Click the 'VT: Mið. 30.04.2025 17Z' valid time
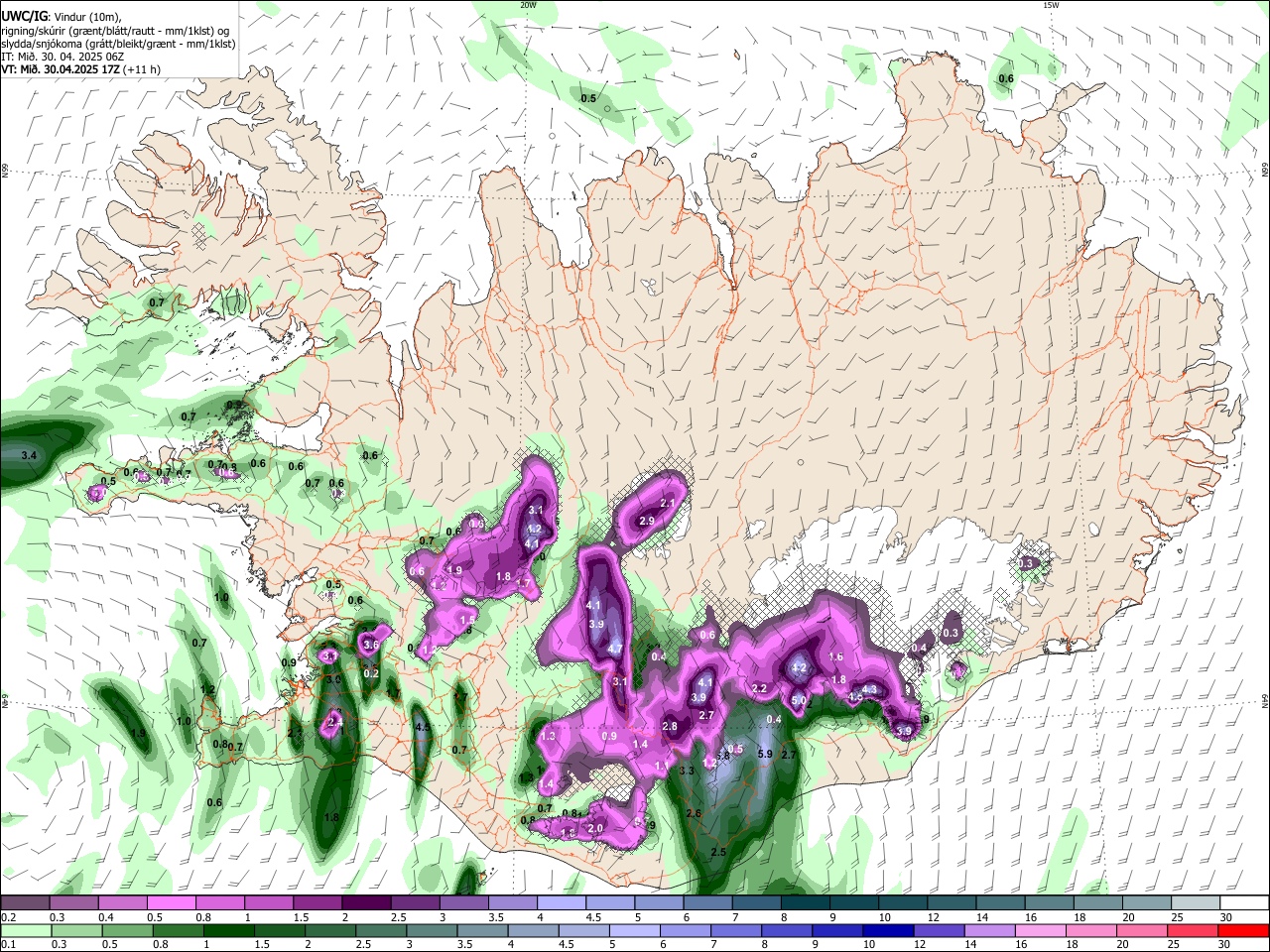The image size is (1270, 952). coord(61,69)
